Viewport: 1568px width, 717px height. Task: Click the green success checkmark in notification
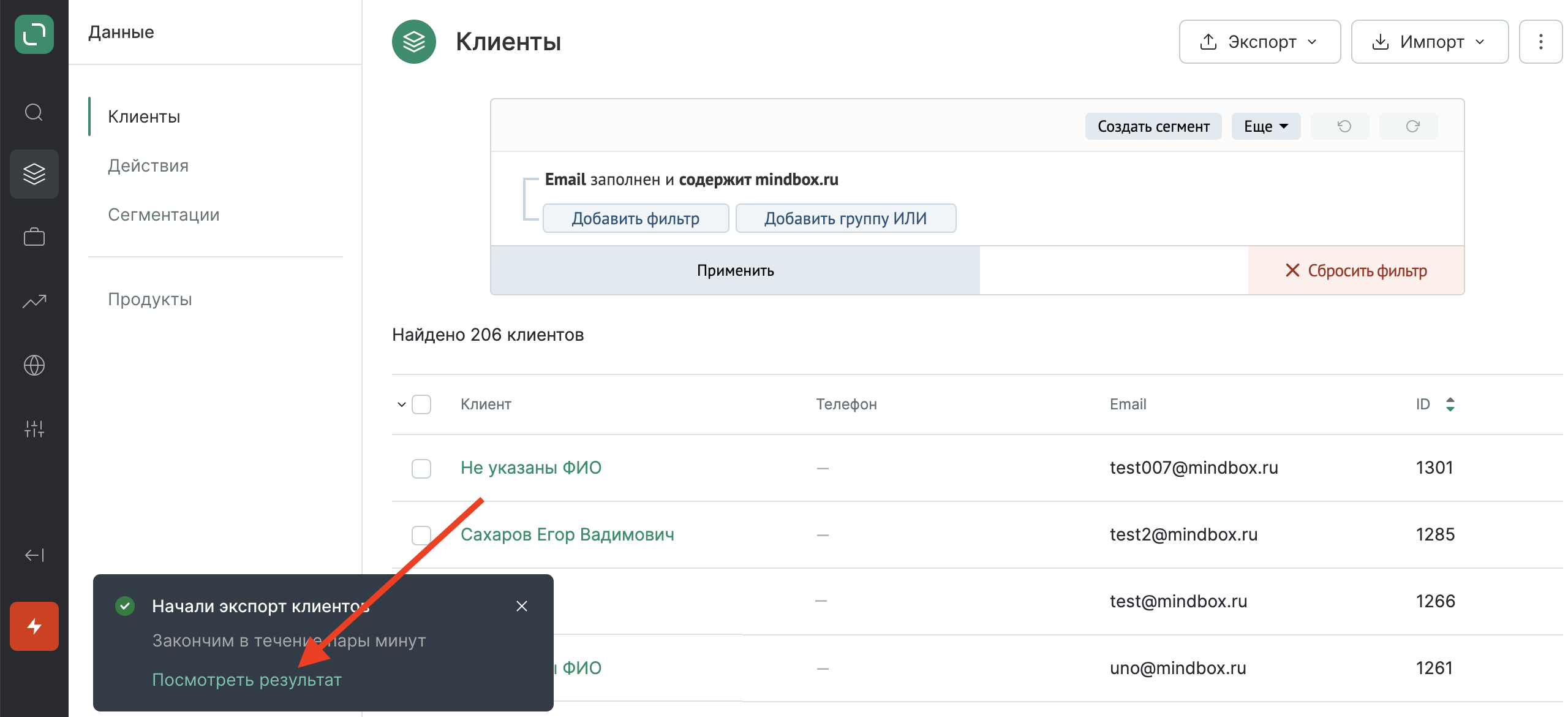(x=125, y=606)
